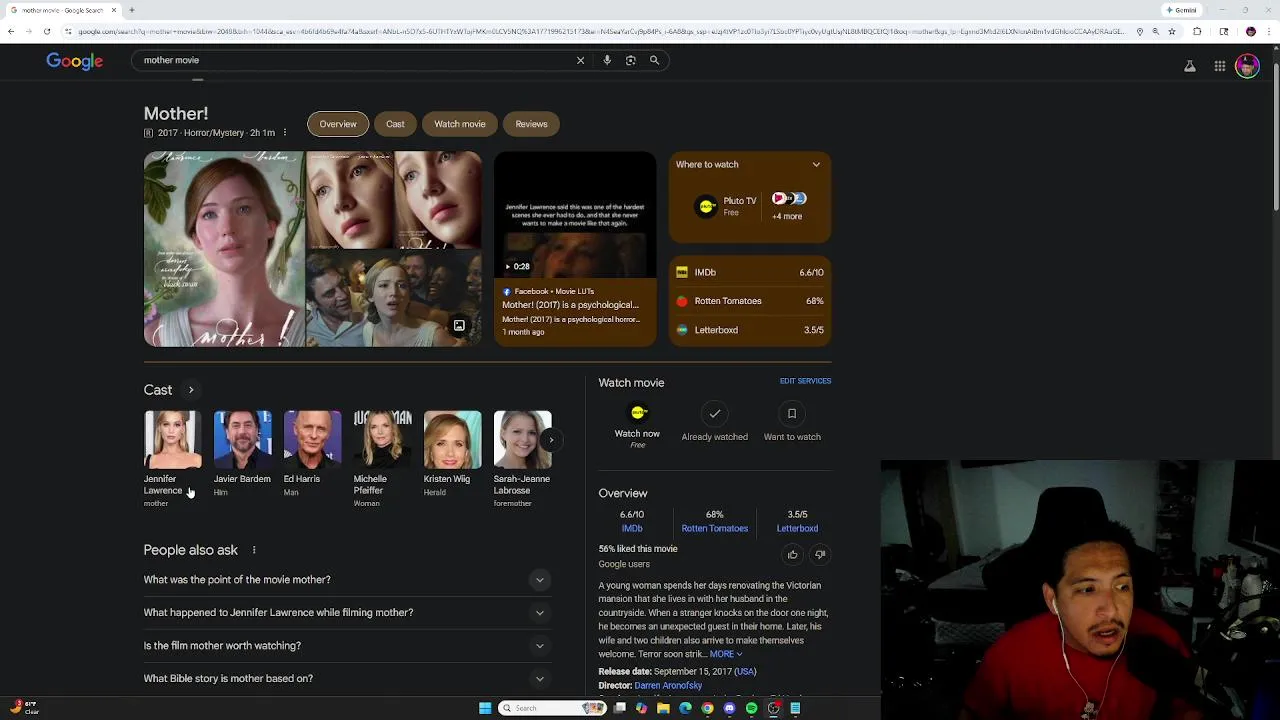Open the IMDb 6.6/10 rating row
Screen dimensions: 1280x720
click(750, 272)
